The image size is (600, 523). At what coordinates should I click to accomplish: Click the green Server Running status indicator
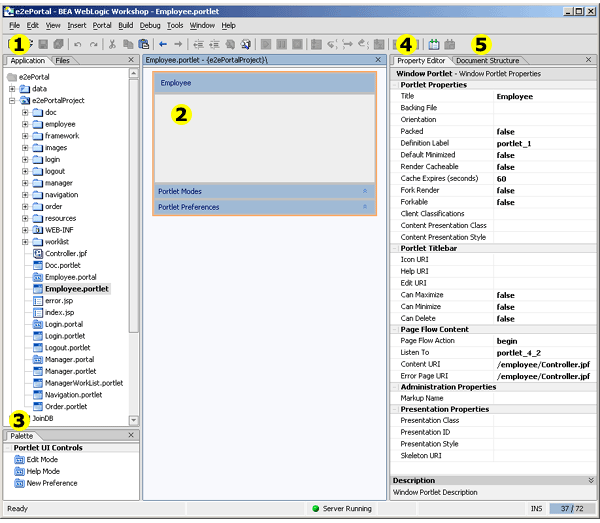[316, 508]
